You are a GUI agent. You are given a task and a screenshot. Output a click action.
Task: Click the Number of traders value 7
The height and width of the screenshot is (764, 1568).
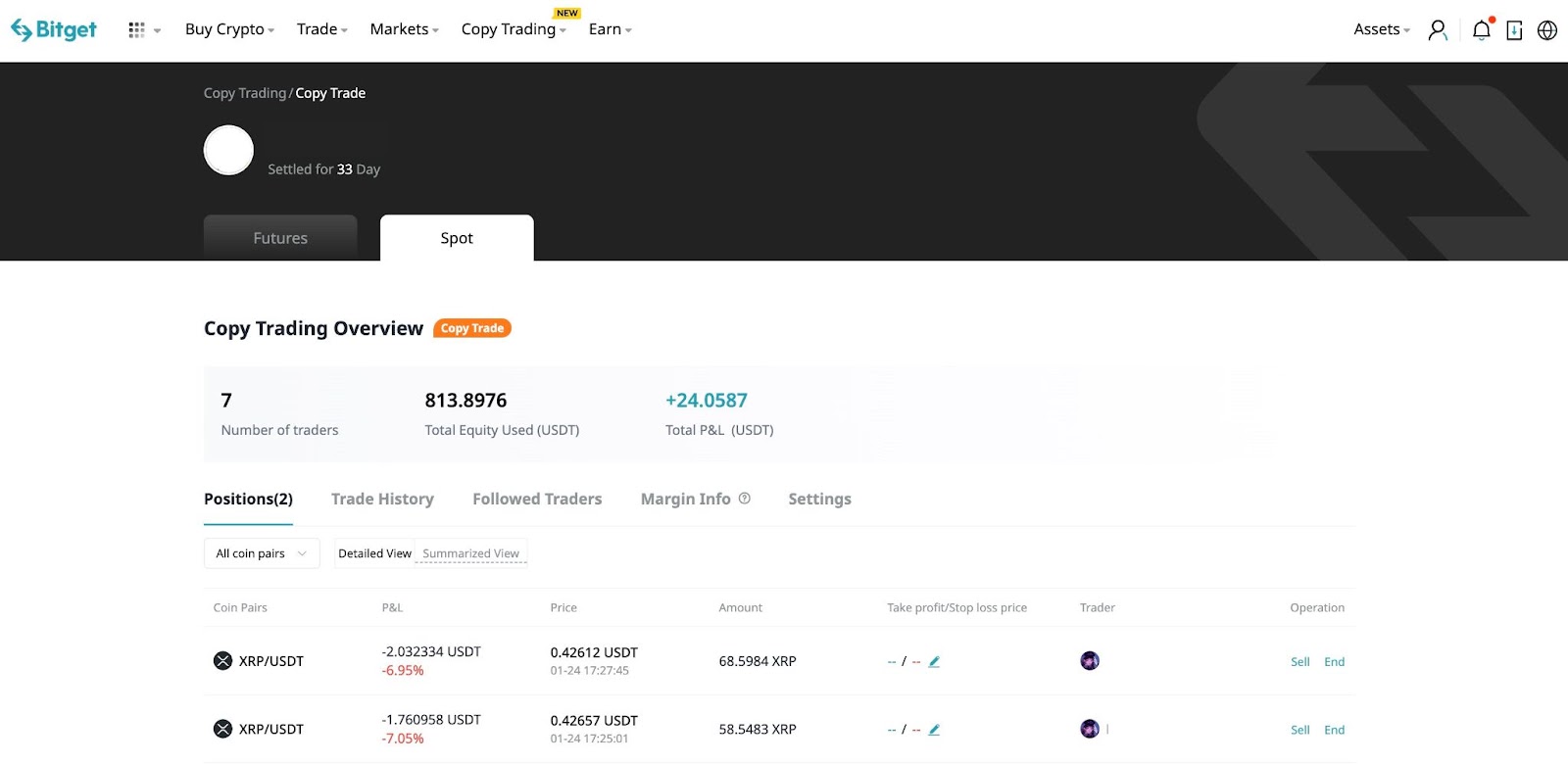(x=226, y=401)
